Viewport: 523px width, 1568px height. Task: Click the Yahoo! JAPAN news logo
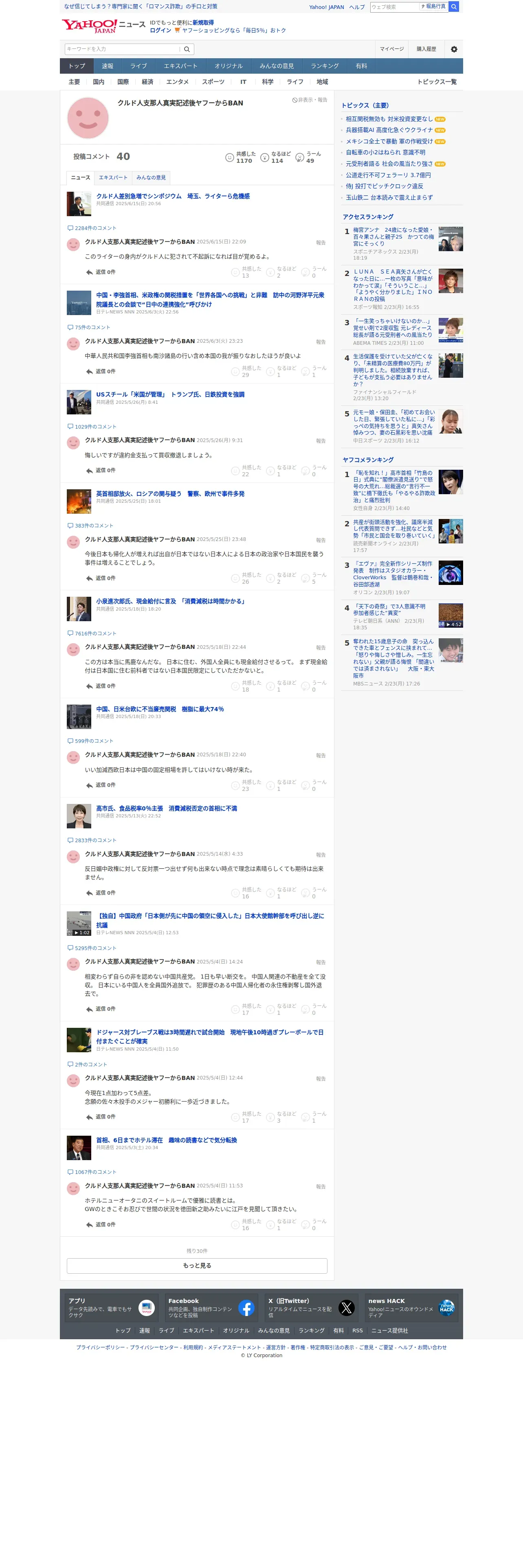pos(103,26)
